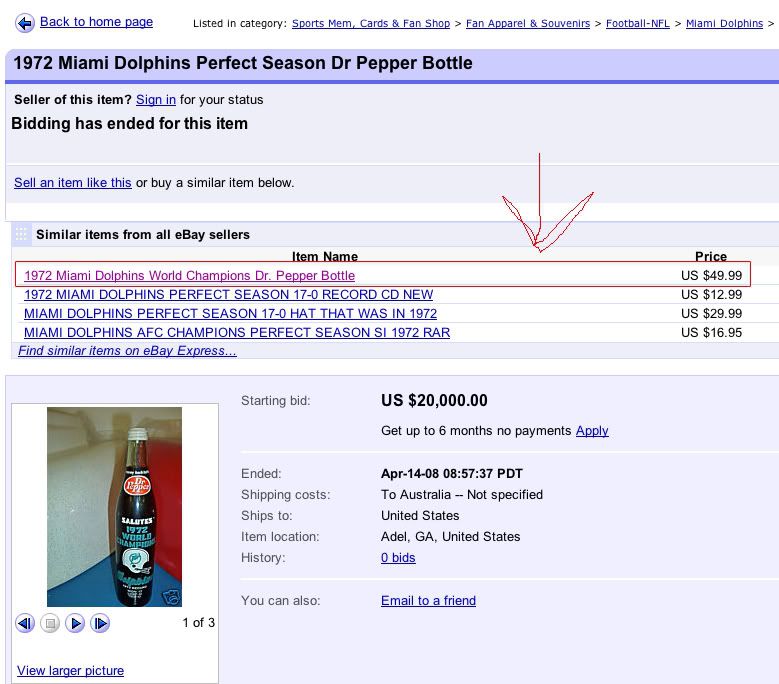Screen dimensions: 779x684
Task: Skip to last picture in slideshow
Action: pos(100,623)
